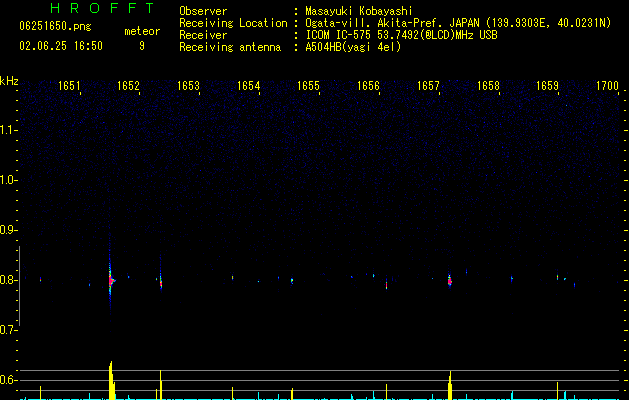Click the 0.8 kHz frequency label

9,280
